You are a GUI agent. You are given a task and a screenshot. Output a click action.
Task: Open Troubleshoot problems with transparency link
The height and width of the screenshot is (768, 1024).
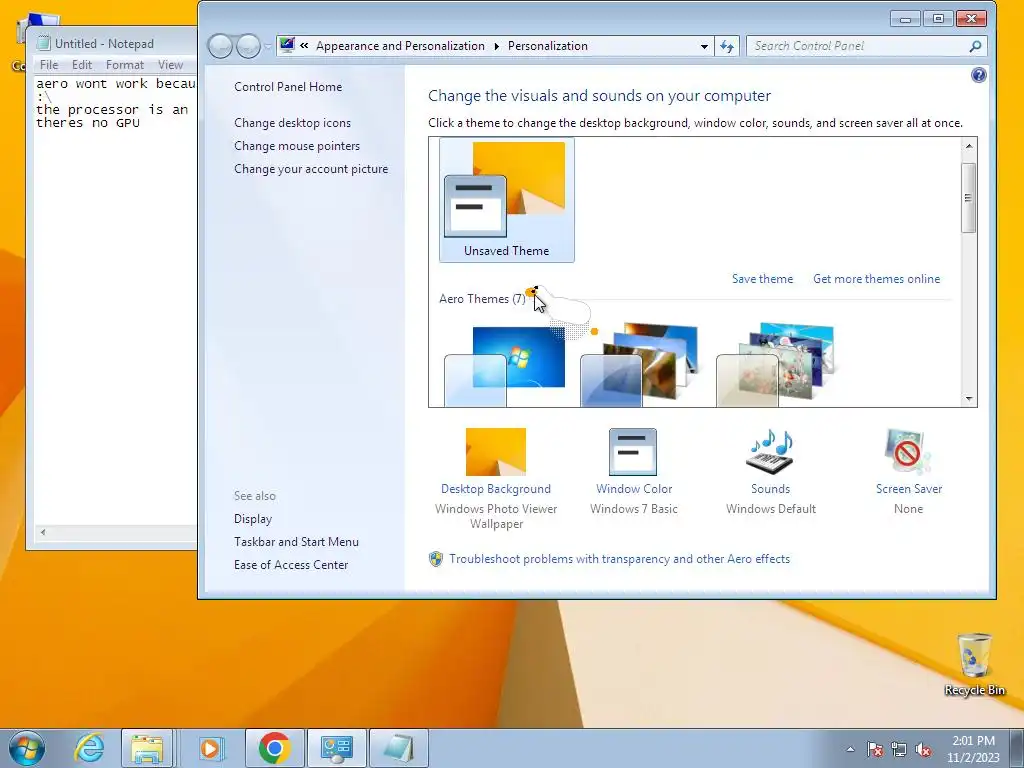pos(620,559)
